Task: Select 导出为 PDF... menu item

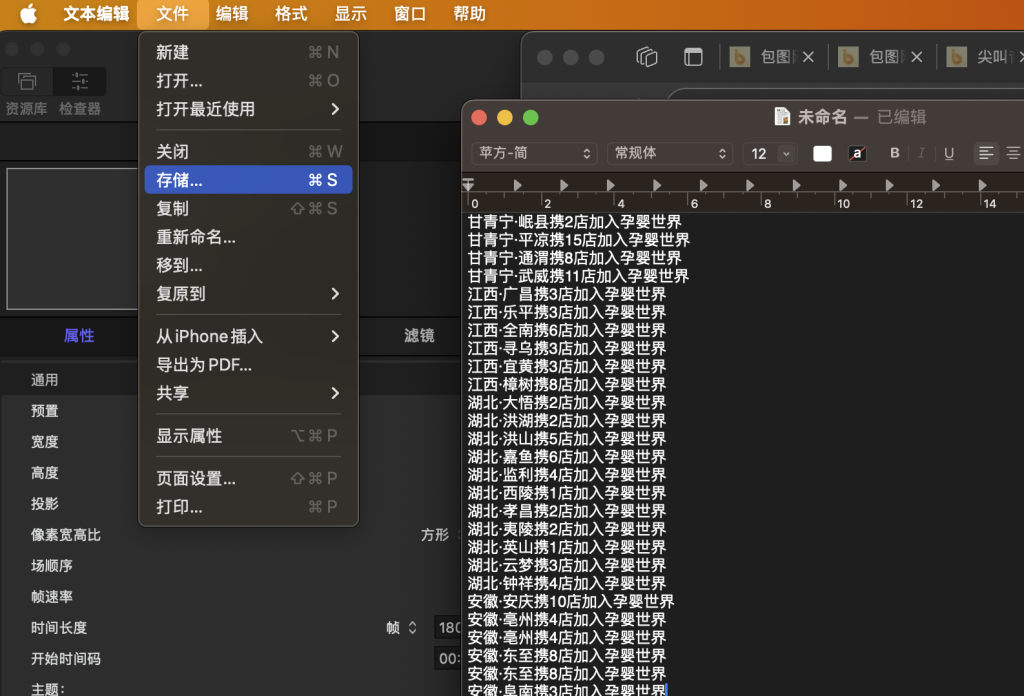Action: (204, 365)
